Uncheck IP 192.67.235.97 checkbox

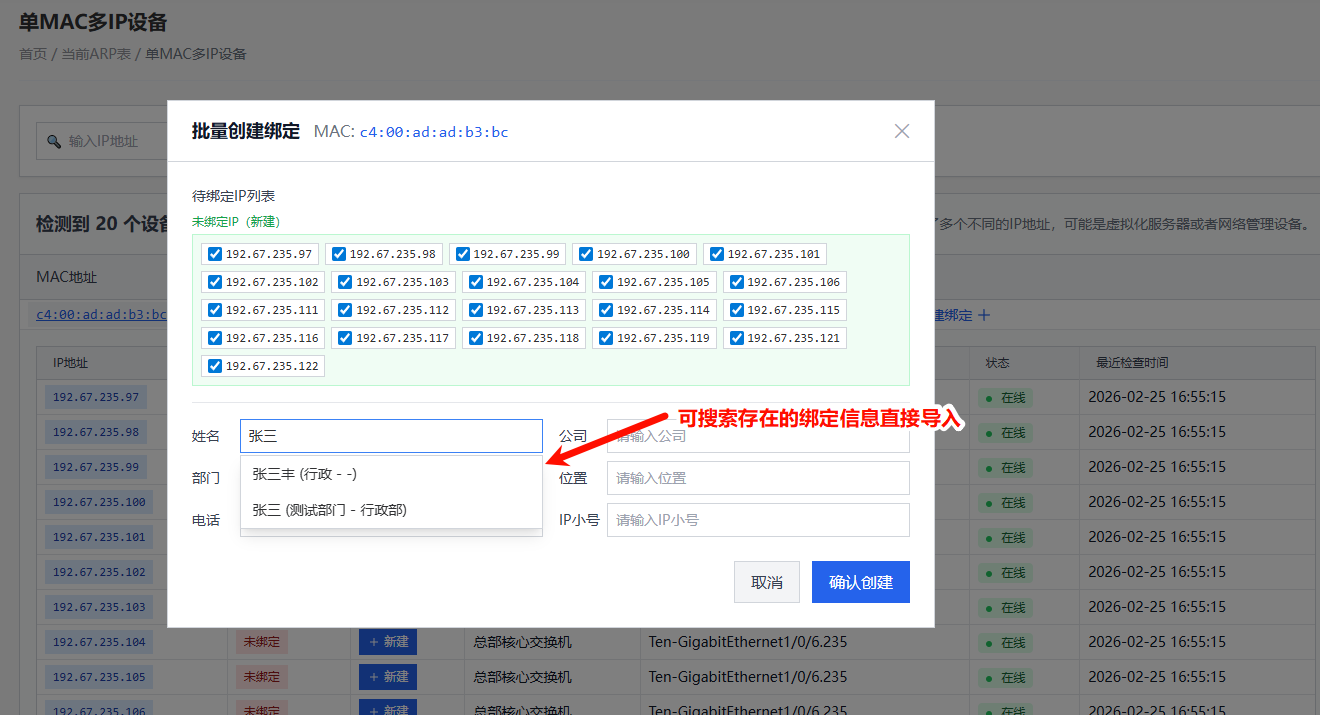click(214, 254)
